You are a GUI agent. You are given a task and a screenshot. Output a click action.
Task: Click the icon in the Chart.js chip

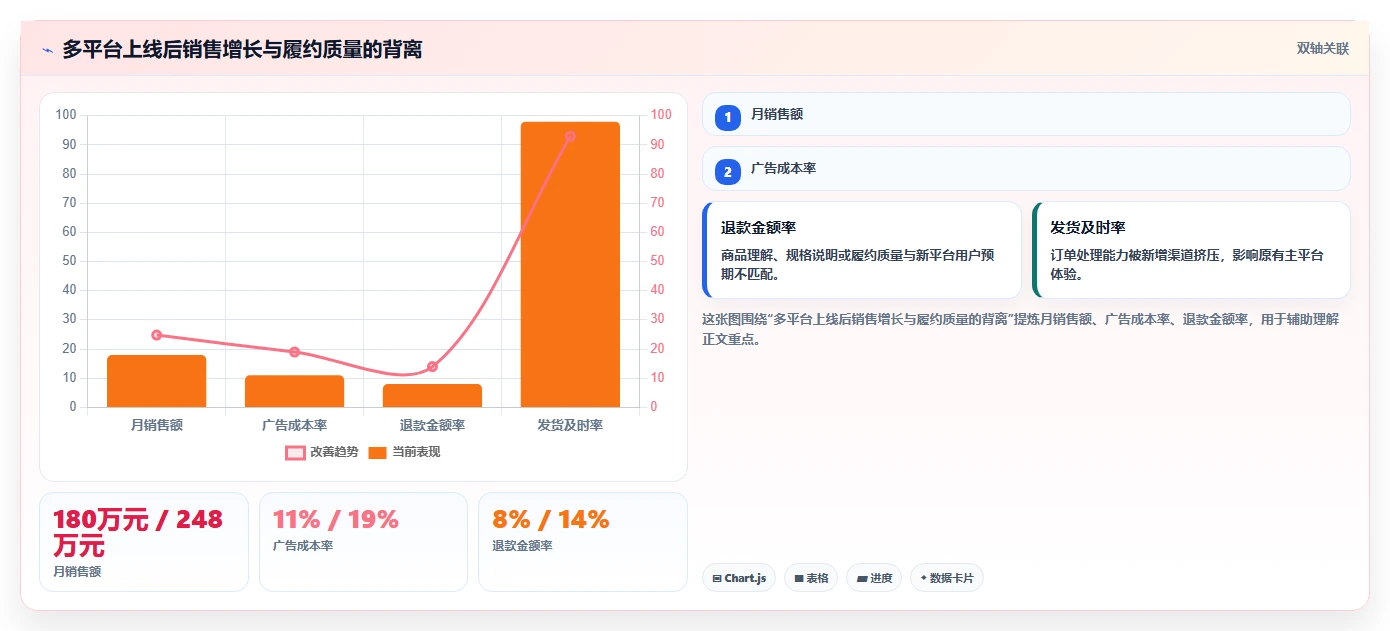point(717,578)
